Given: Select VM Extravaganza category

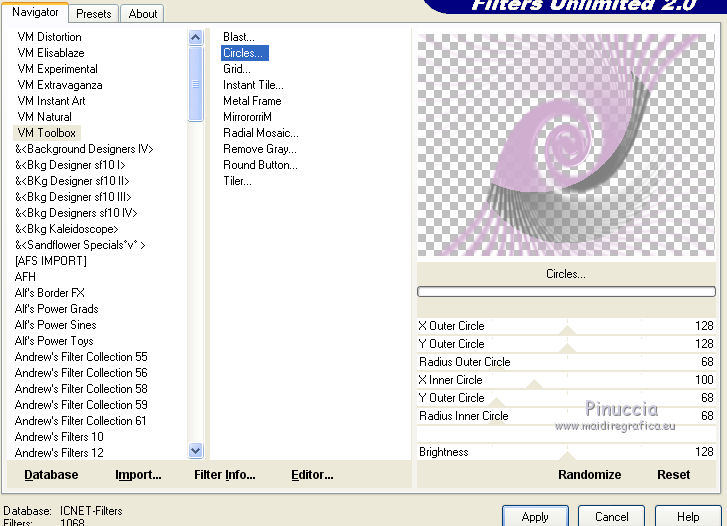Looking at the screenshot, I should (60, 85).
